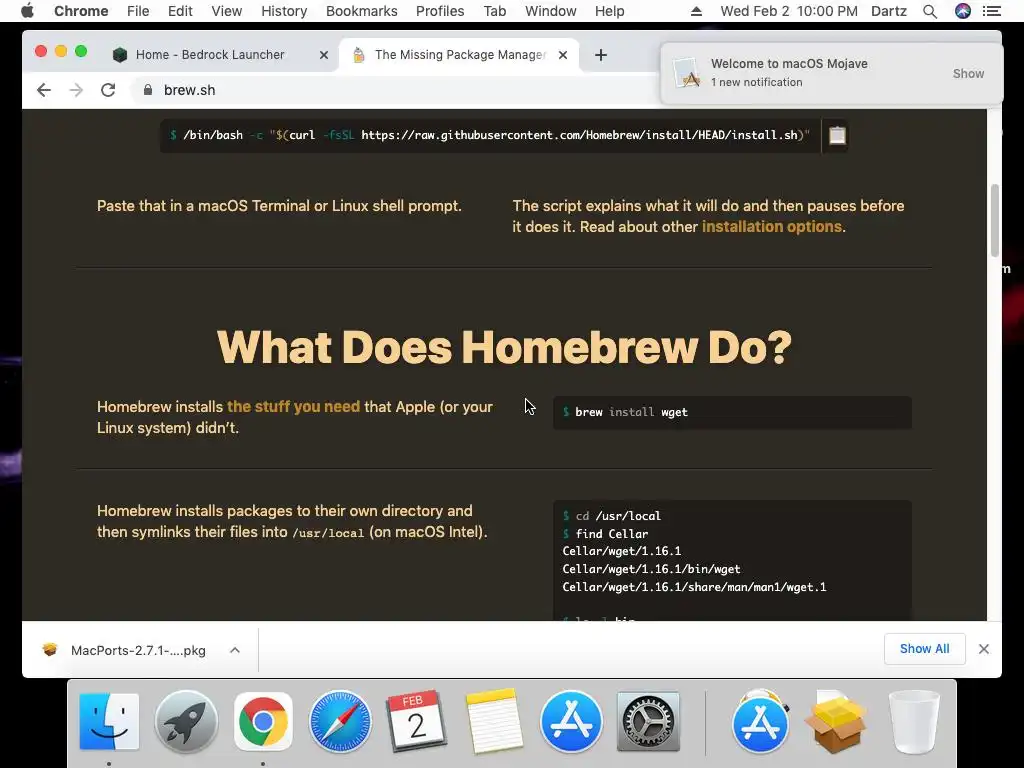Open the Apple menu

click(27, 11)
